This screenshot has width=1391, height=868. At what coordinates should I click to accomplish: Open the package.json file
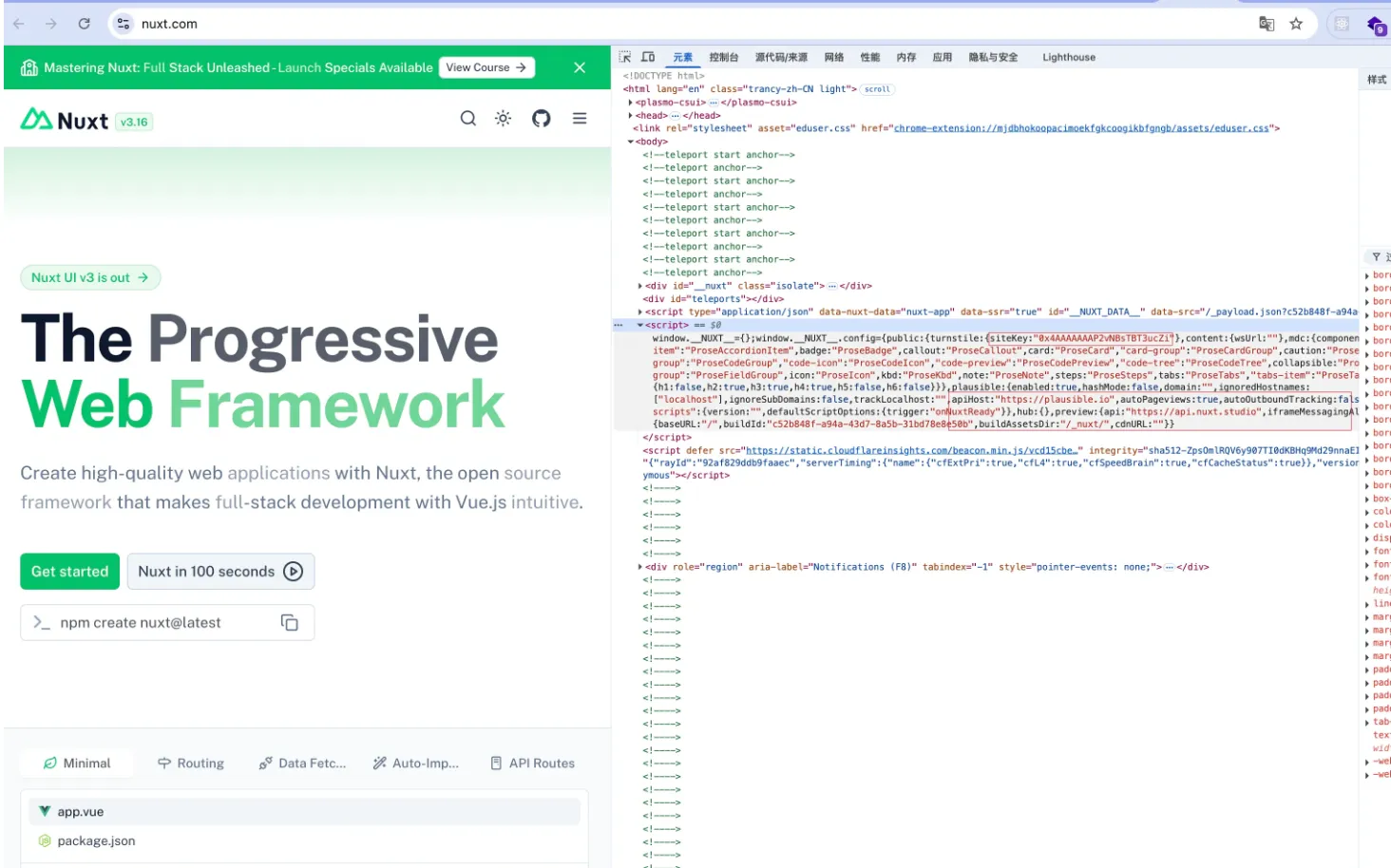(x=304, y=840)
